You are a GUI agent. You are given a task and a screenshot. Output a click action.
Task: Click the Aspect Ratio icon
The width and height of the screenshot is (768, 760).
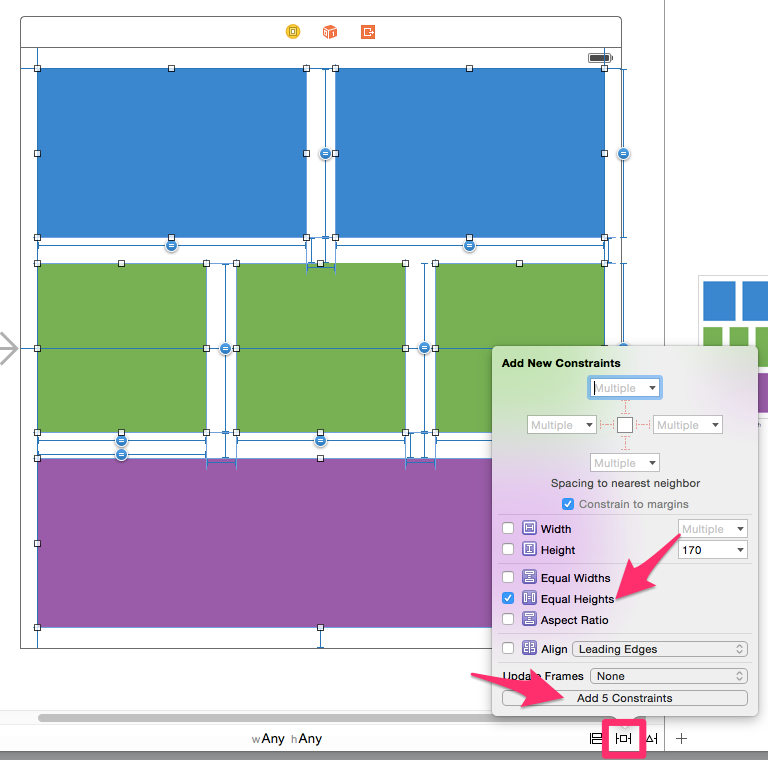coord(529,619)
